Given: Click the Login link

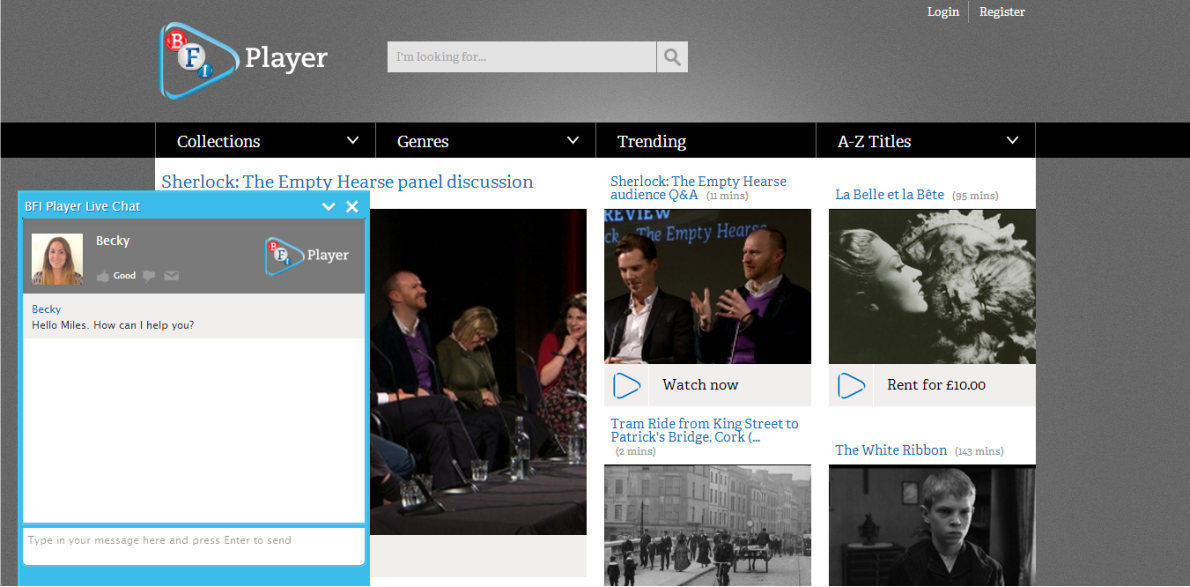Looking at the screenshot, I should (x=943, y=12).
